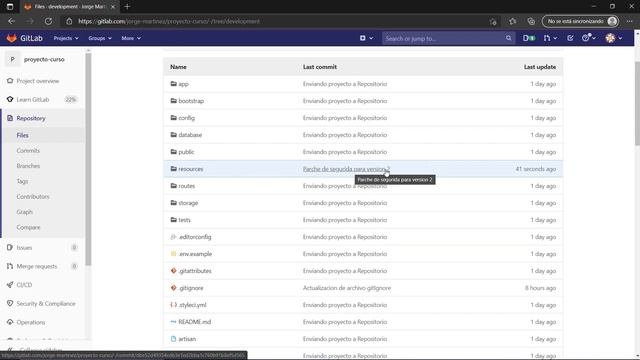Open the .gitignore file
The image size is (640, 360).
191,288
